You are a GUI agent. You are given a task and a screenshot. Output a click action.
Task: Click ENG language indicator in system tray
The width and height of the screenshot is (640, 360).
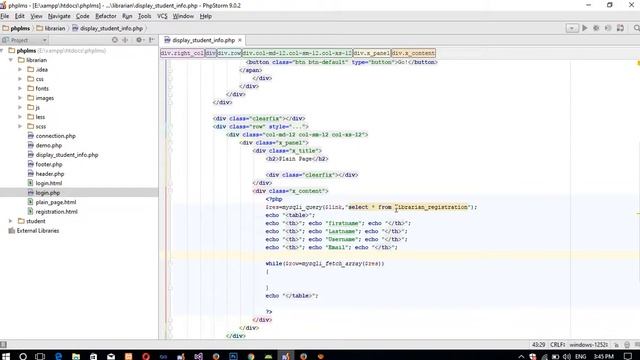click(580, 357)
